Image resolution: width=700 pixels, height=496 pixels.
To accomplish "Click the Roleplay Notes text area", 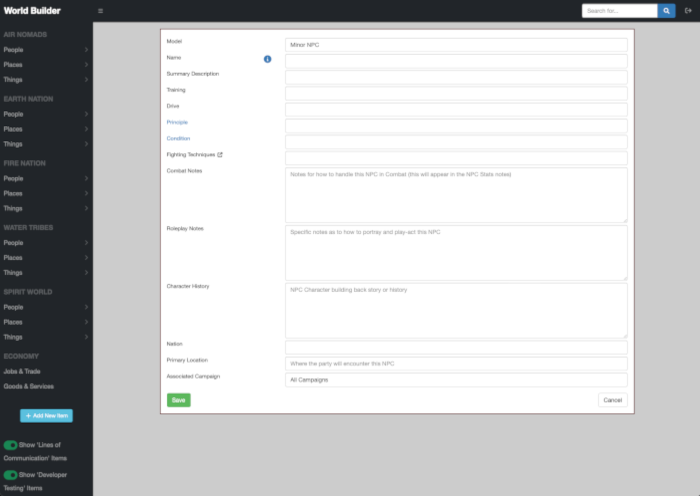I will coord(456,253).
